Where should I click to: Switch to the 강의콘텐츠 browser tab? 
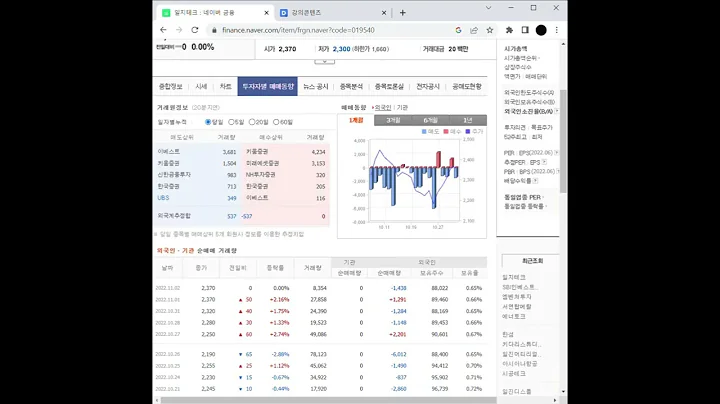point(332,13)
